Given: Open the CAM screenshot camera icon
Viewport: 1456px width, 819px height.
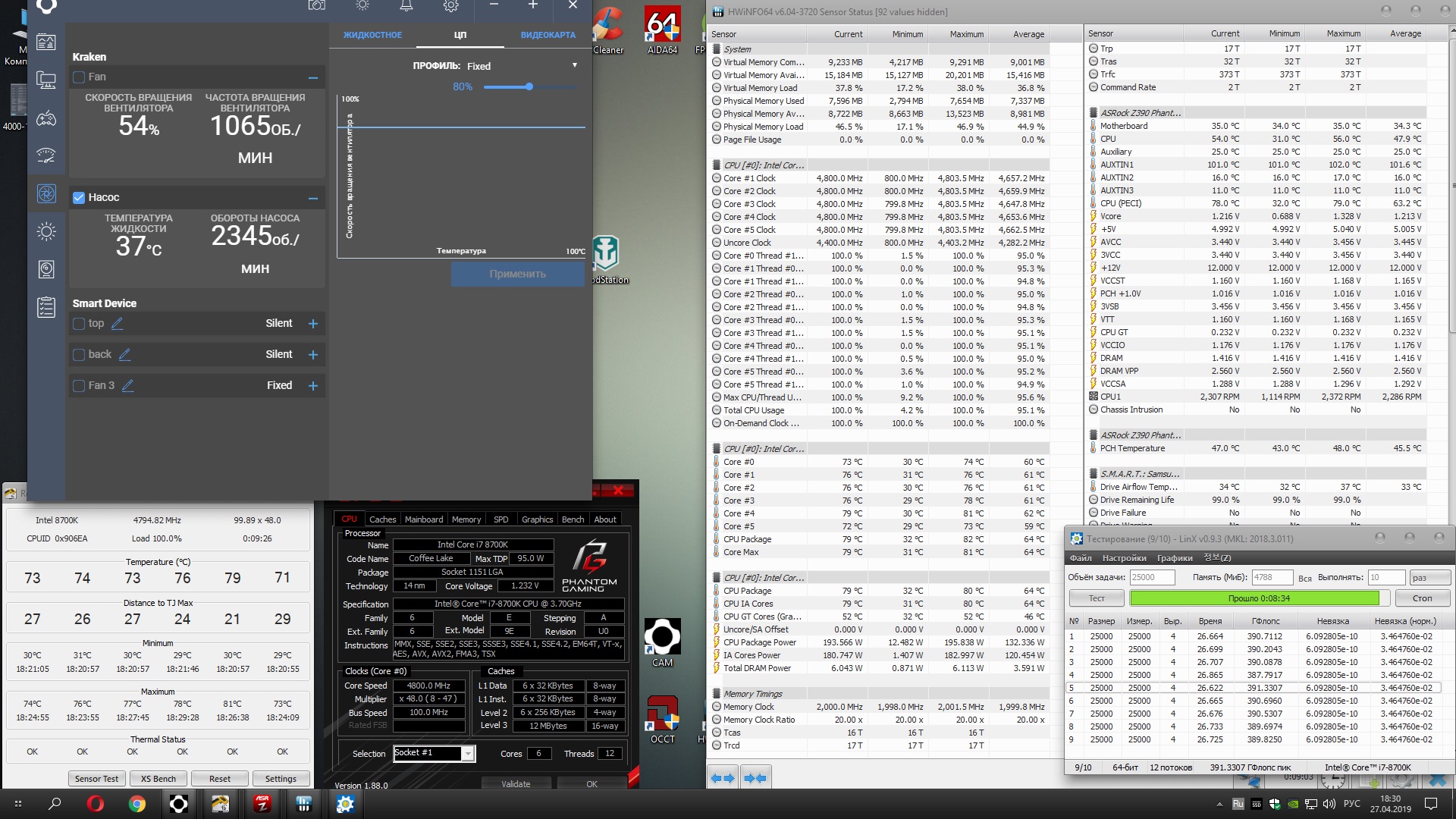Looking at the screenshot, I should 316,5.
